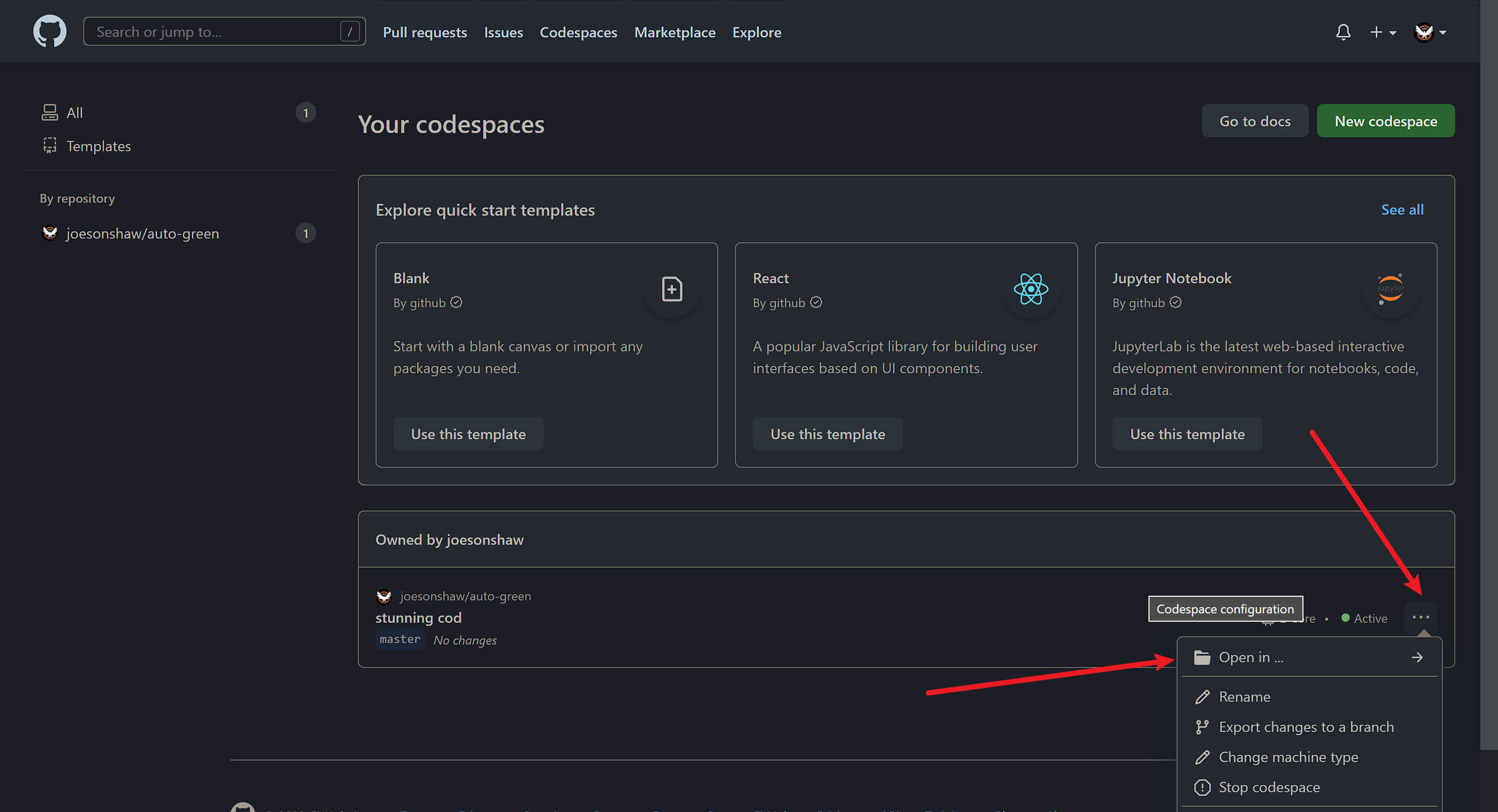Viewport: 1498px width, 812px height.
Task: Click the master branch label
Action: [399, 639]
